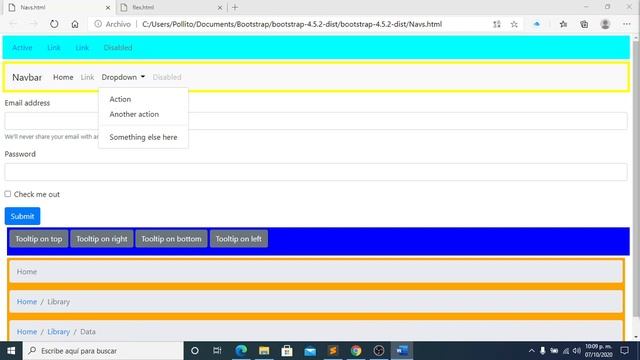Toggle the Check me out checkbox

(x=8, y=194)
